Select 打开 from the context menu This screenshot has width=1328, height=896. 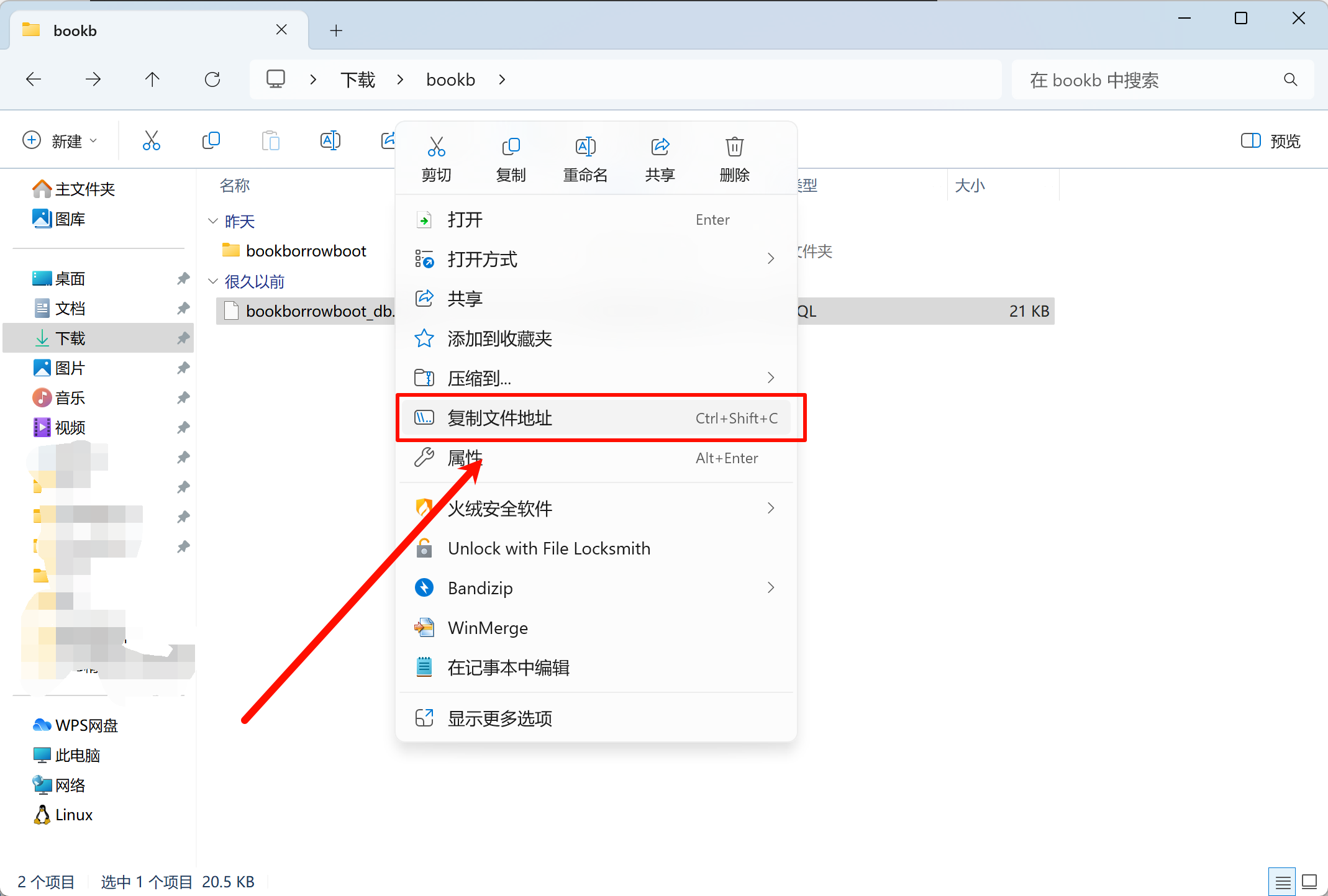(x=596, y=220)
